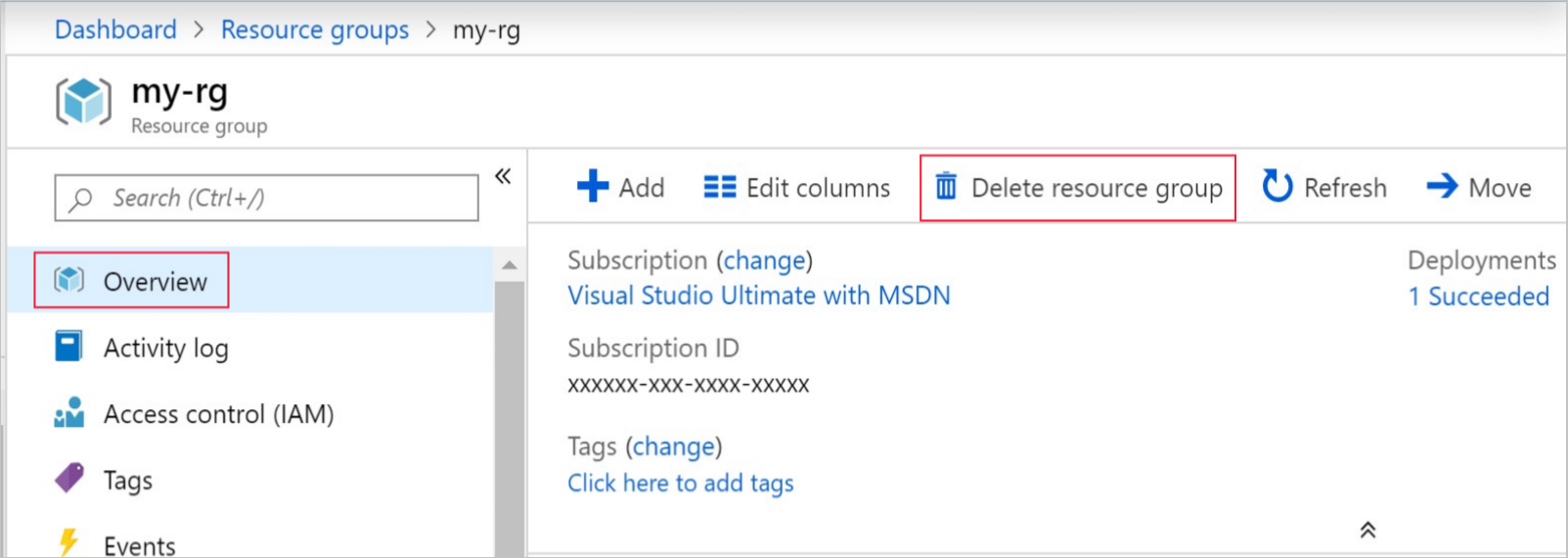Refresh the resource group view
This screenshot has height=558, width=1568.
coord(1324,187)
